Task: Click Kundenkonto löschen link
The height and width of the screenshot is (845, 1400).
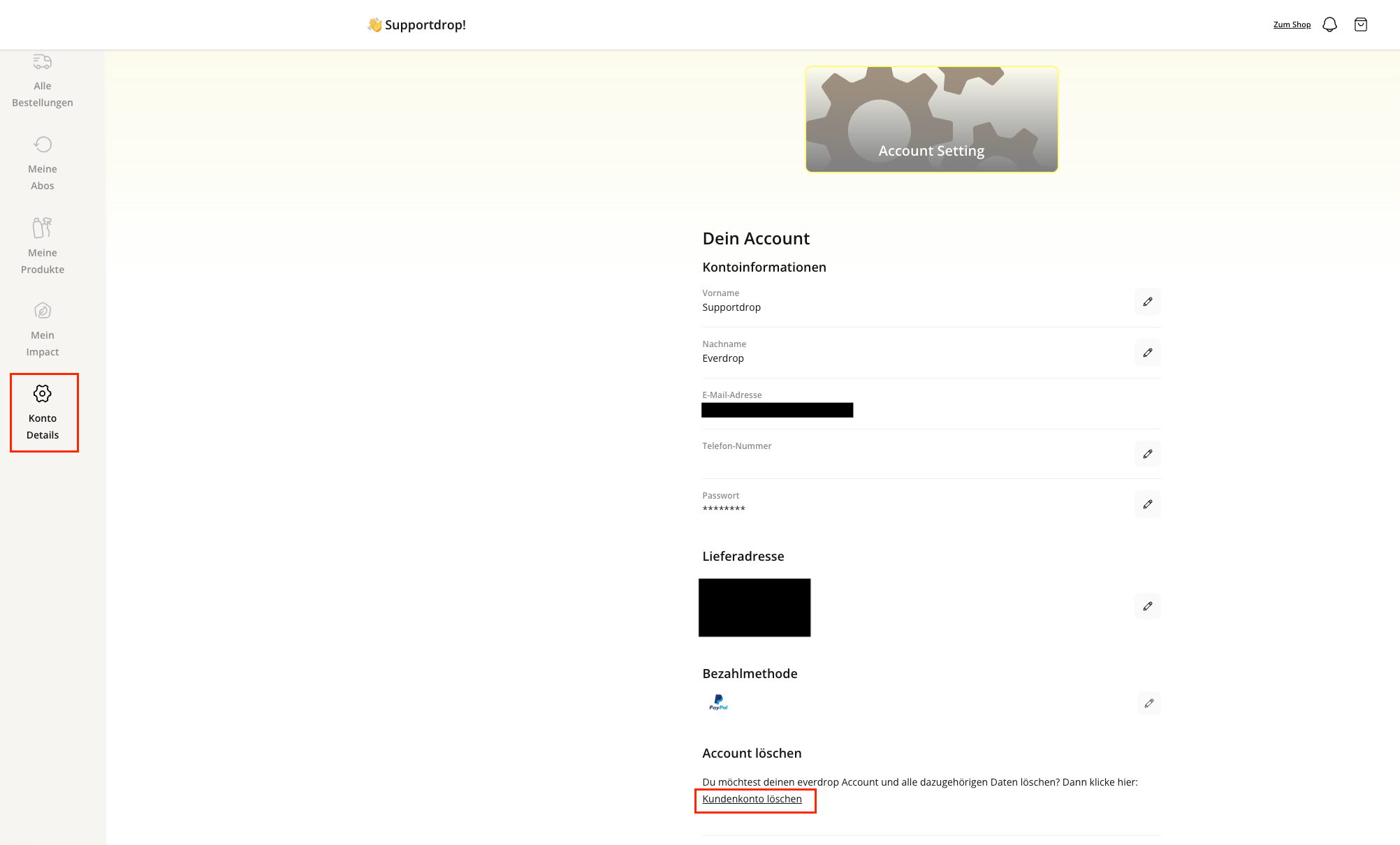Action: (752, 799)
